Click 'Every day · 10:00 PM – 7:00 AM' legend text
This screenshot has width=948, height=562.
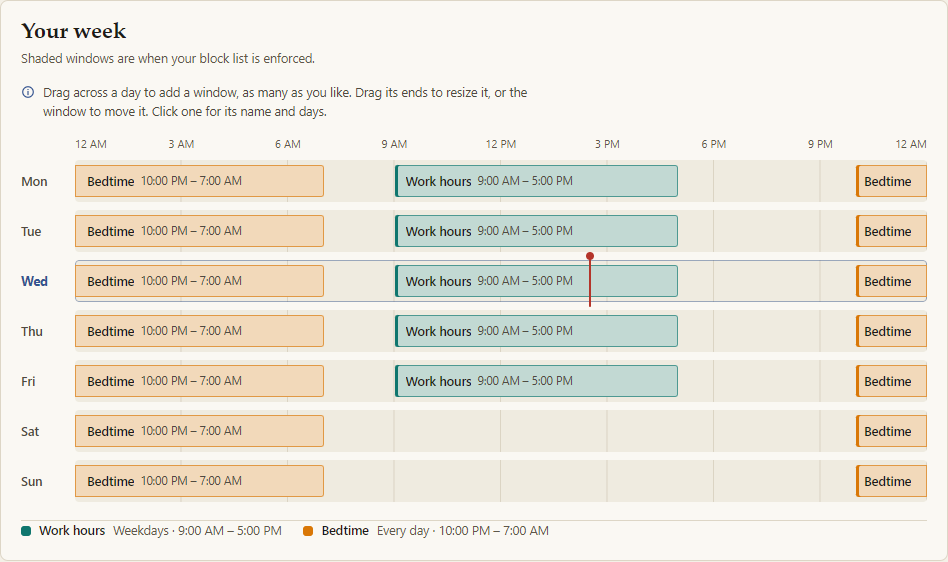(463, 531)
